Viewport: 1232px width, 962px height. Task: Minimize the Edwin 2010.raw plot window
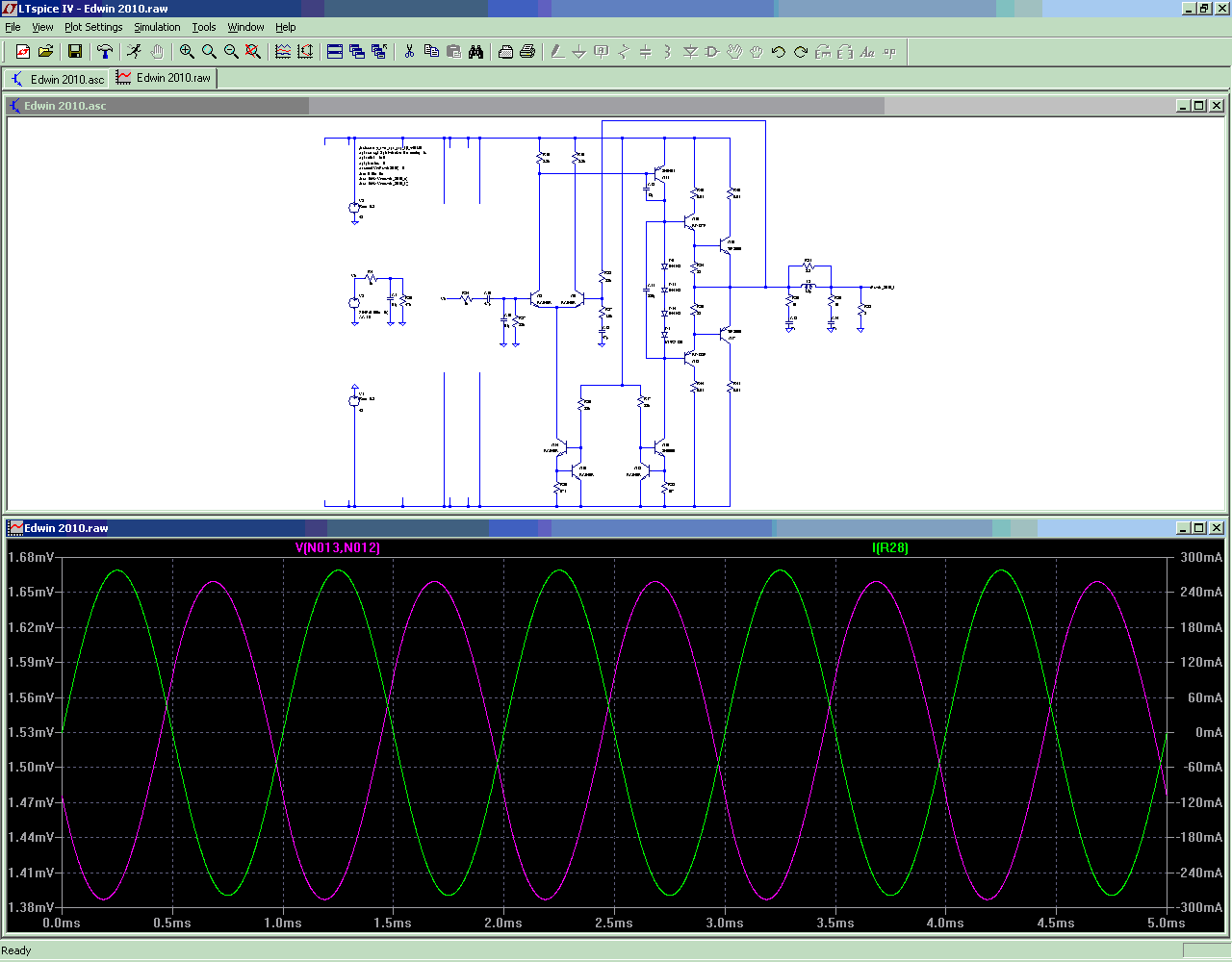pyautogui.click(x=1182, y=528)
